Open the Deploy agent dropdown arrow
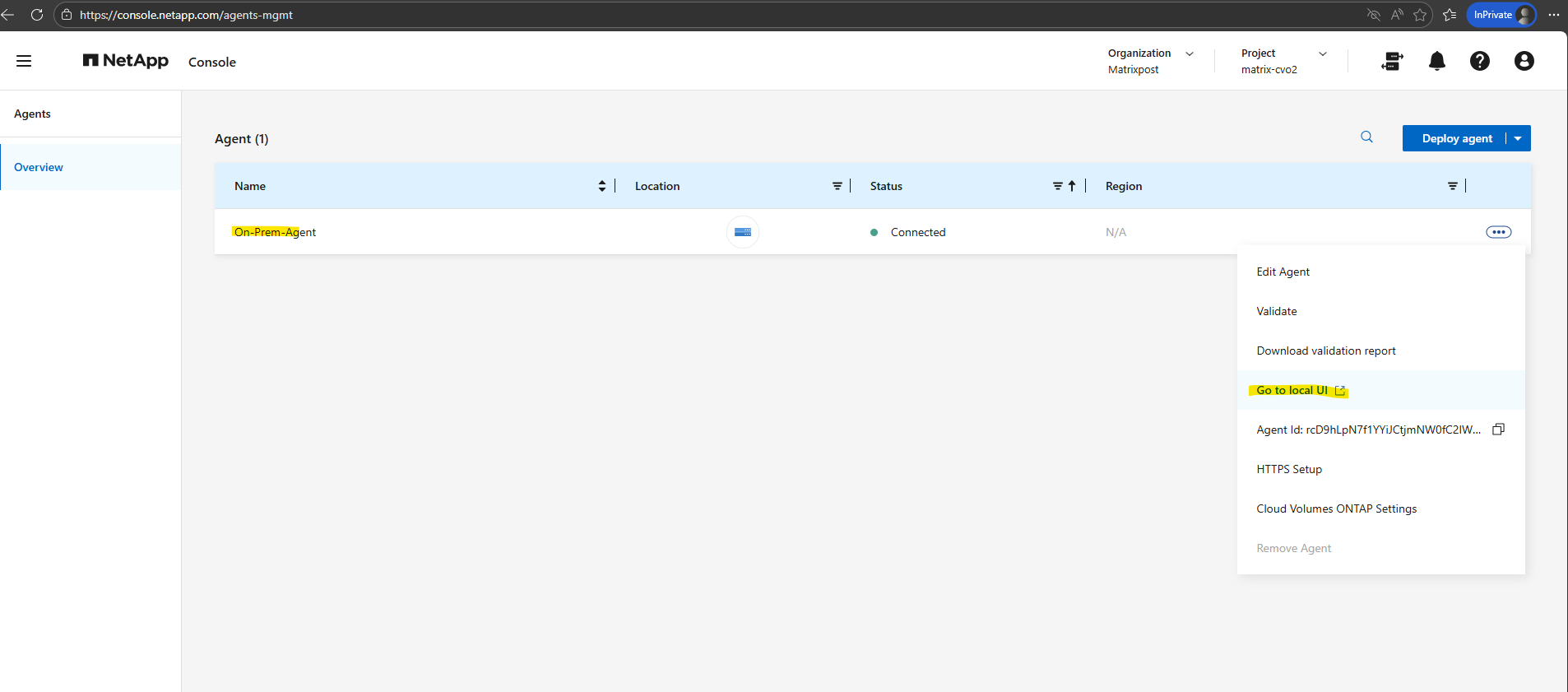Screen dimensions: 1568x692 point(1519,138)
